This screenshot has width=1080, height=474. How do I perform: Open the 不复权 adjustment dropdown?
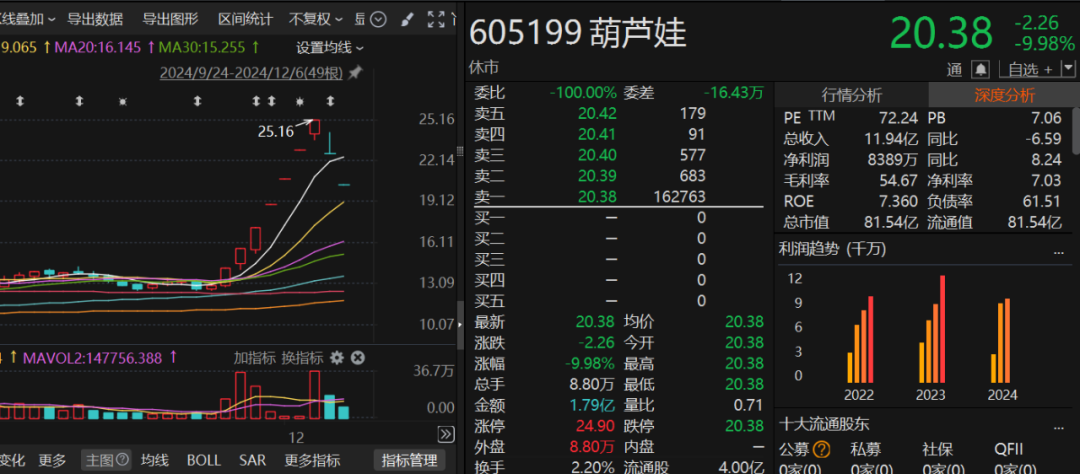(x=315, y=19)
